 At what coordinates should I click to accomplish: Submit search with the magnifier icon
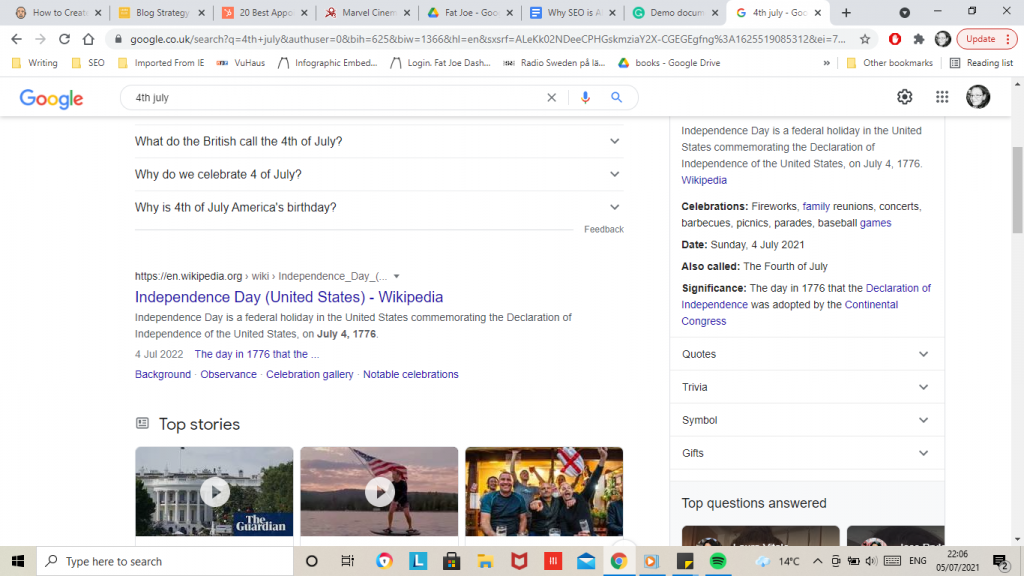[x=616, y=97]
